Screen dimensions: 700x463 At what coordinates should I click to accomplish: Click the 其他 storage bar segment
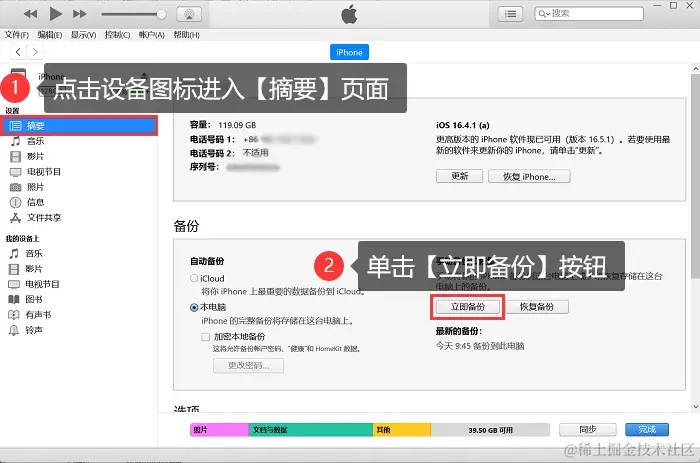pos(402,430)
